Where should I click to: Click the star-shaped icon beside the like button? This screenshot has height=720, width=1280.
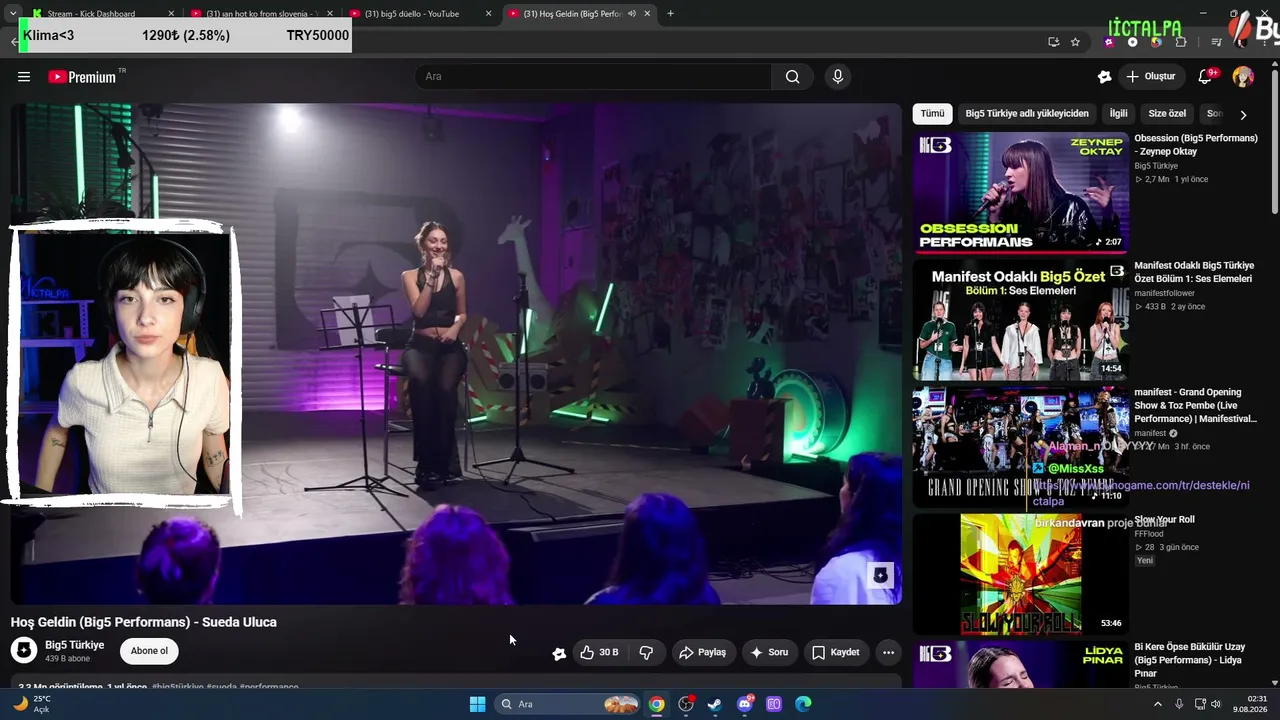(x=559, y=654)
